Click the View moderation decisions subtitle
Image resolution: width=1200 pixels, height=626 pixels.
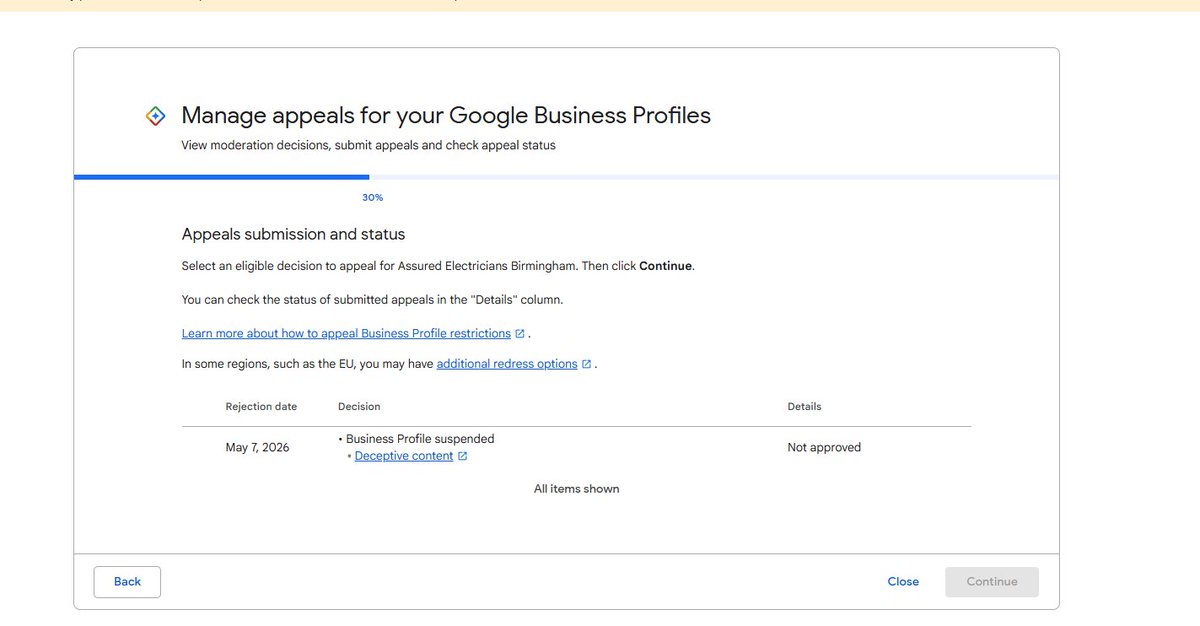coord(368,145)
